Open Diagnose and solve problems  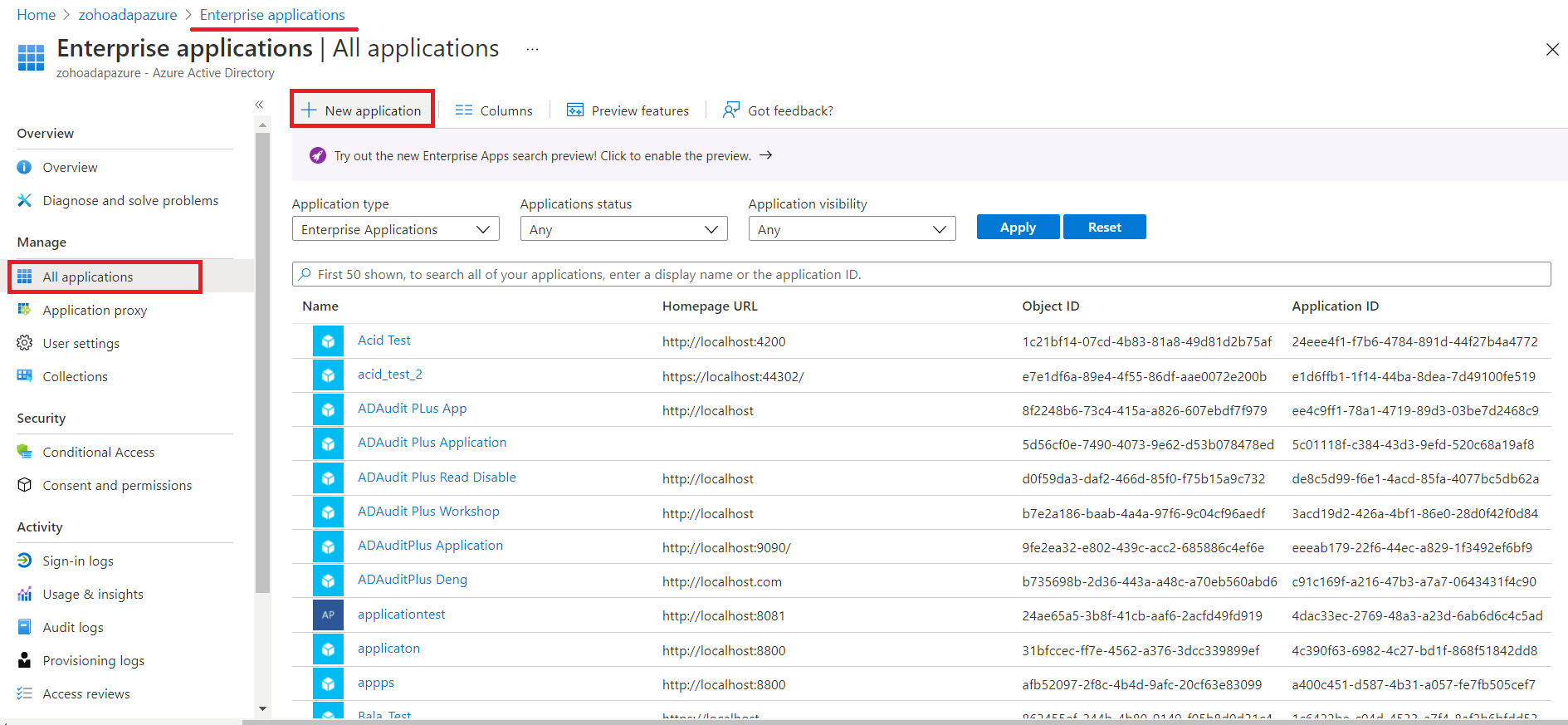(x=130, y=201)
